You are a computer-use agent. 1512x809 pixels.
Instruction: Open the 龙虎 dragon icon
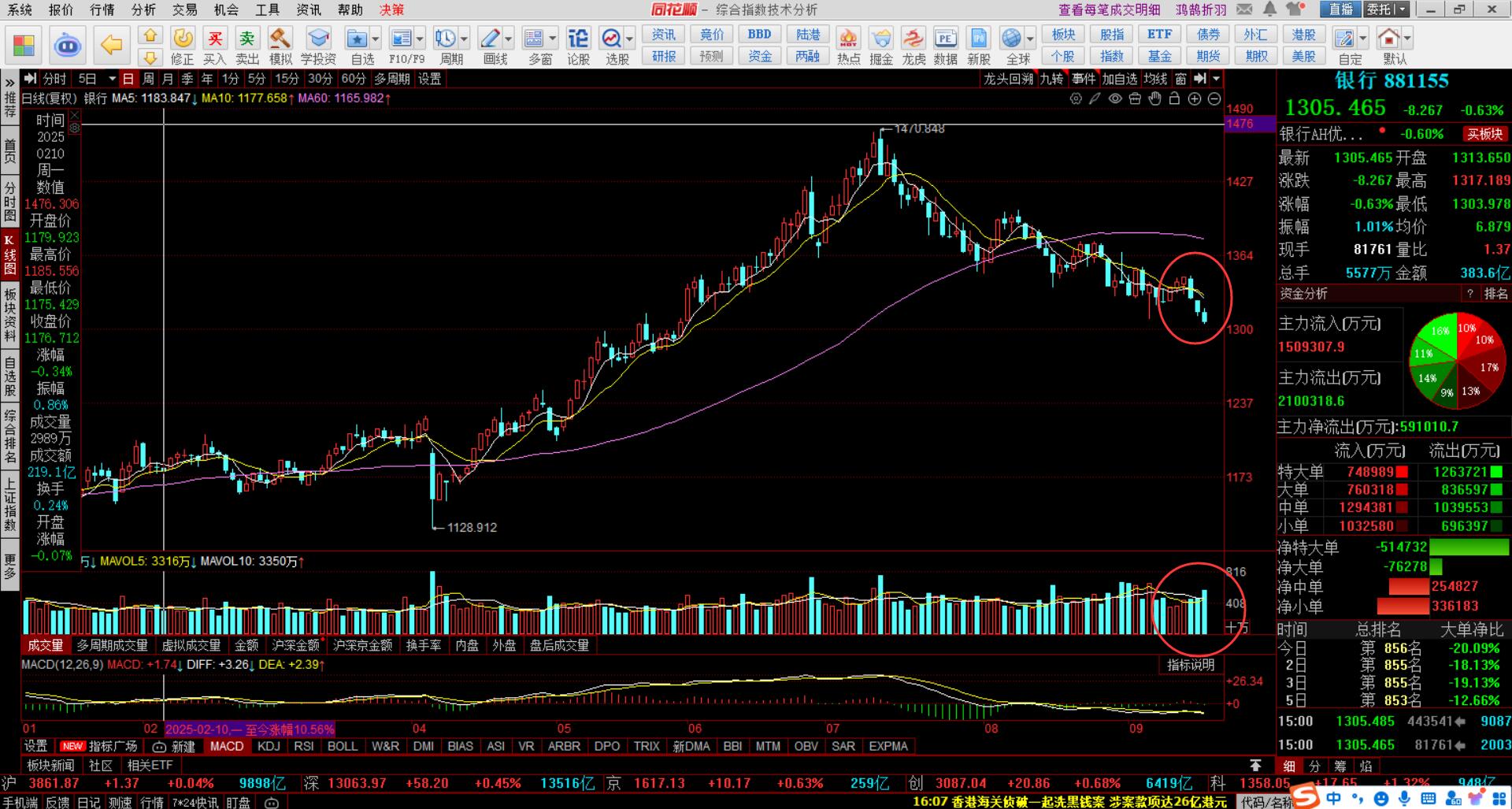pyautogui.click(x=913, y=39)
